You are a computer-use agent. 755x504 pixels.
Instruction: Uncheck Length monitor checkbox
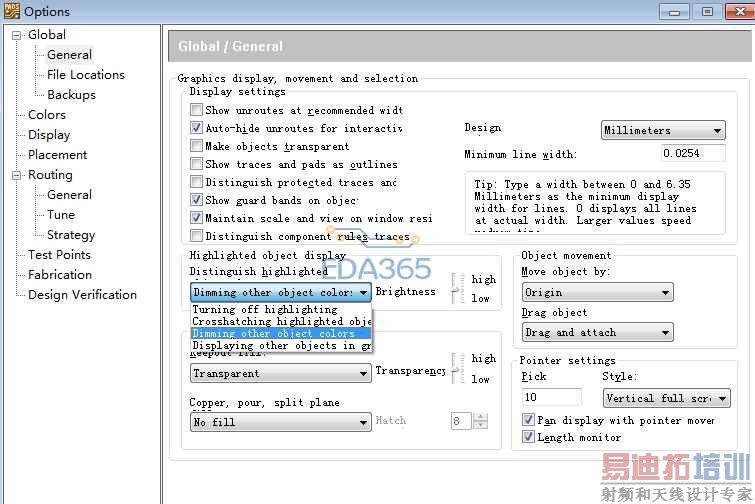(x=528, y=437)
